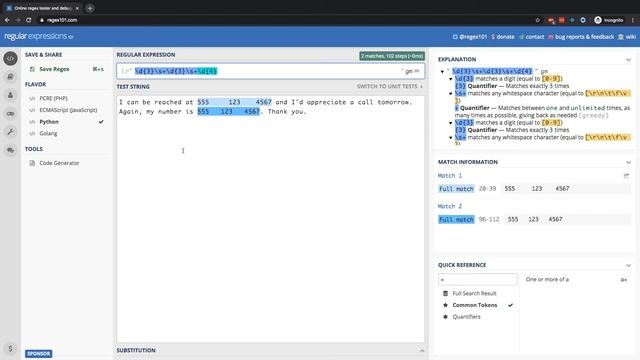Viewport: 640px width, 360px height.
Task: Click the Save Regex disk icon
Action: coord(32,69)
